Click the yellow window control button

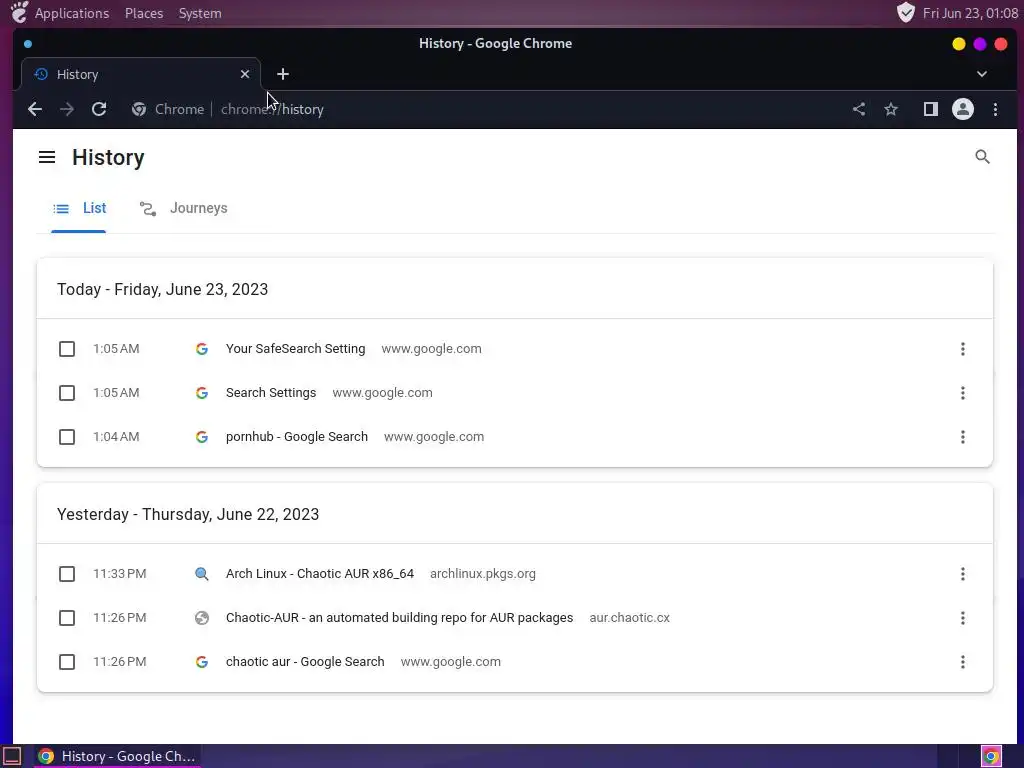(x=959, y=44)
